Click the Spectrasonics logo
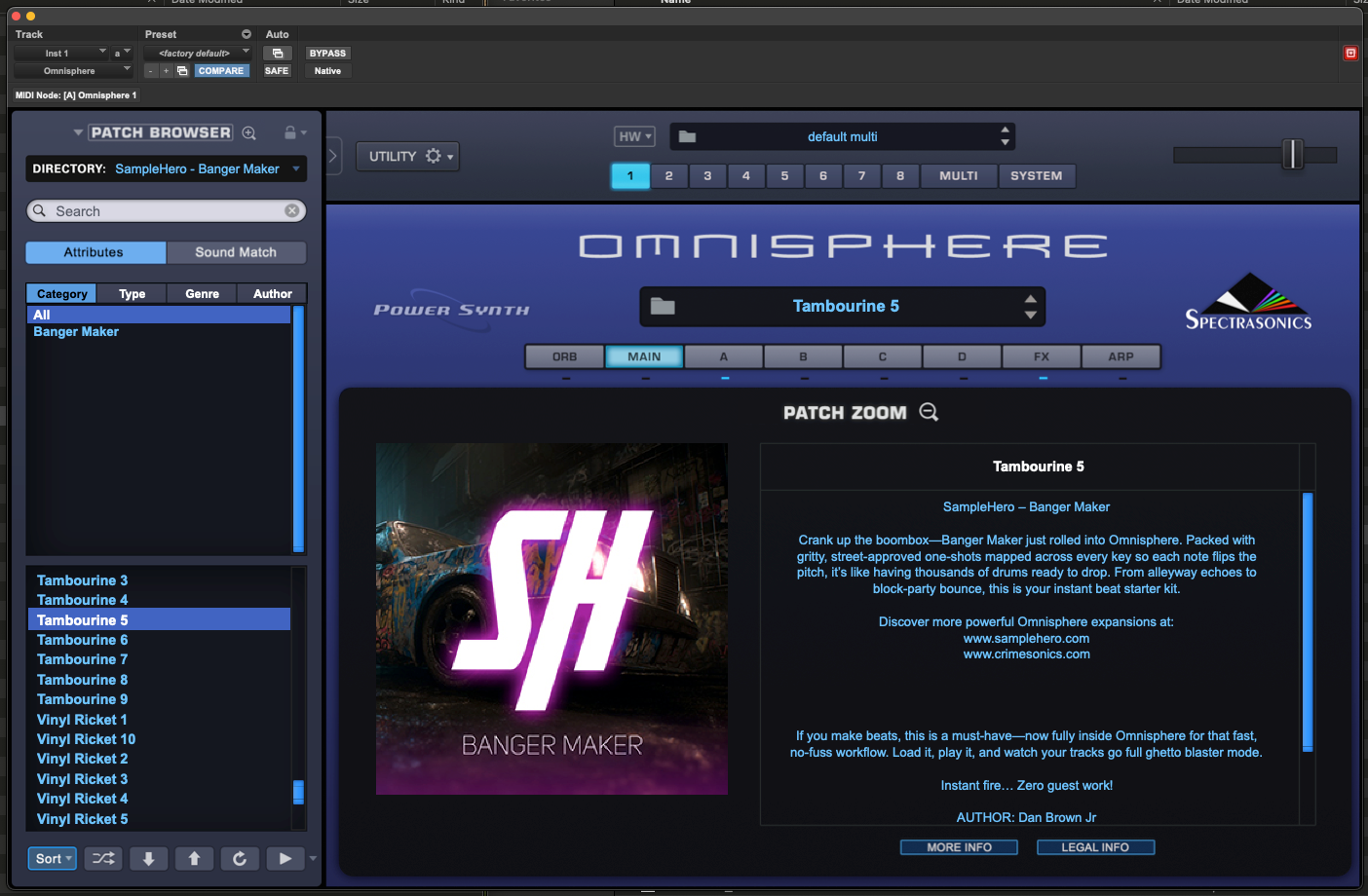Image resolution: width=1368 pixels, height=896 pixels. 1248,302
